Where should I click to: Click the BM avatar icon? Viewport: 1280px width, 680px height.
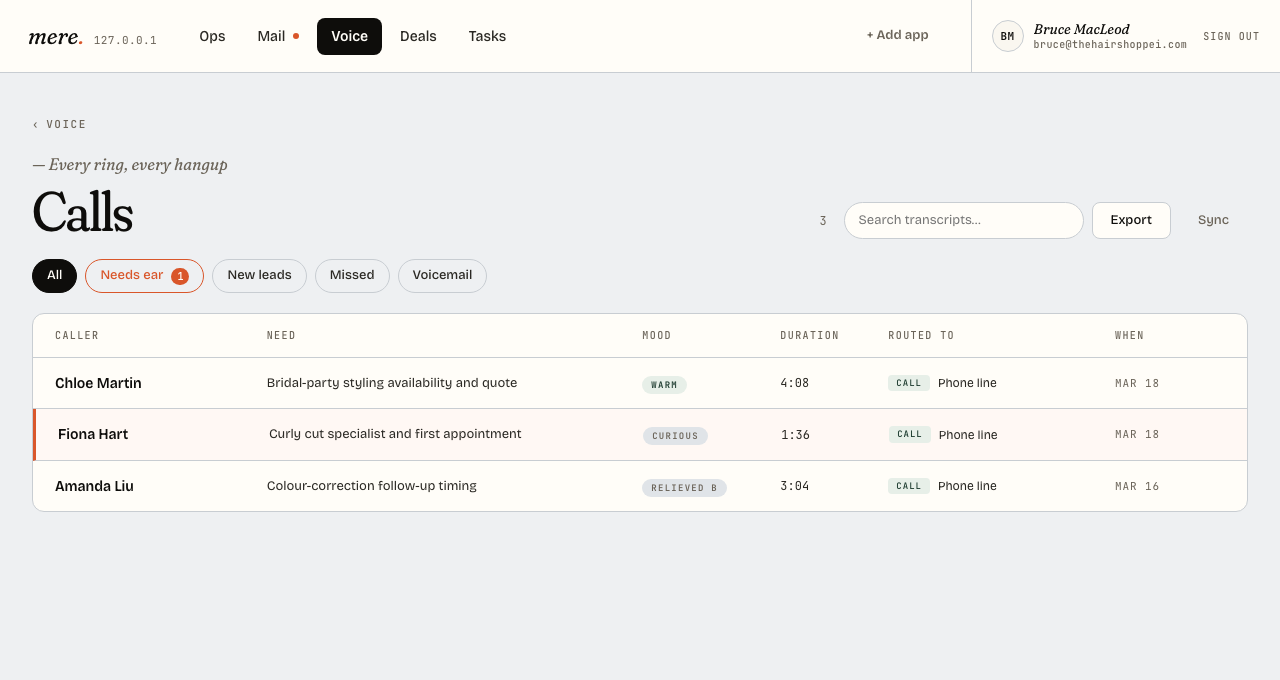[1008, 36]
